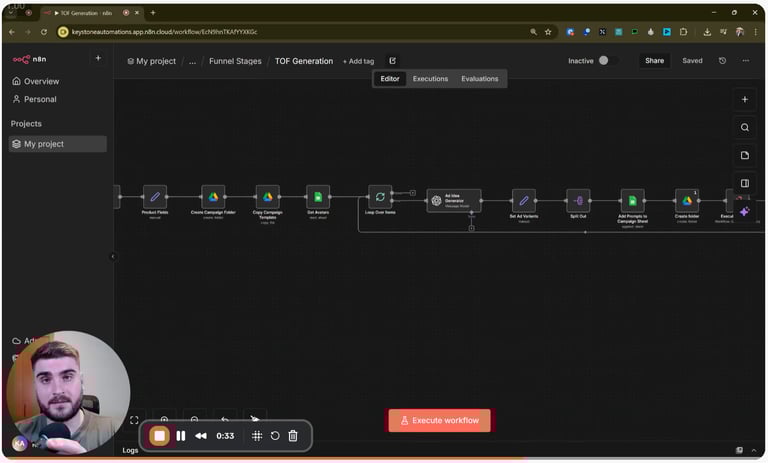Select the Split Out node
Screen dimensions: 768x463
[578, 201]
